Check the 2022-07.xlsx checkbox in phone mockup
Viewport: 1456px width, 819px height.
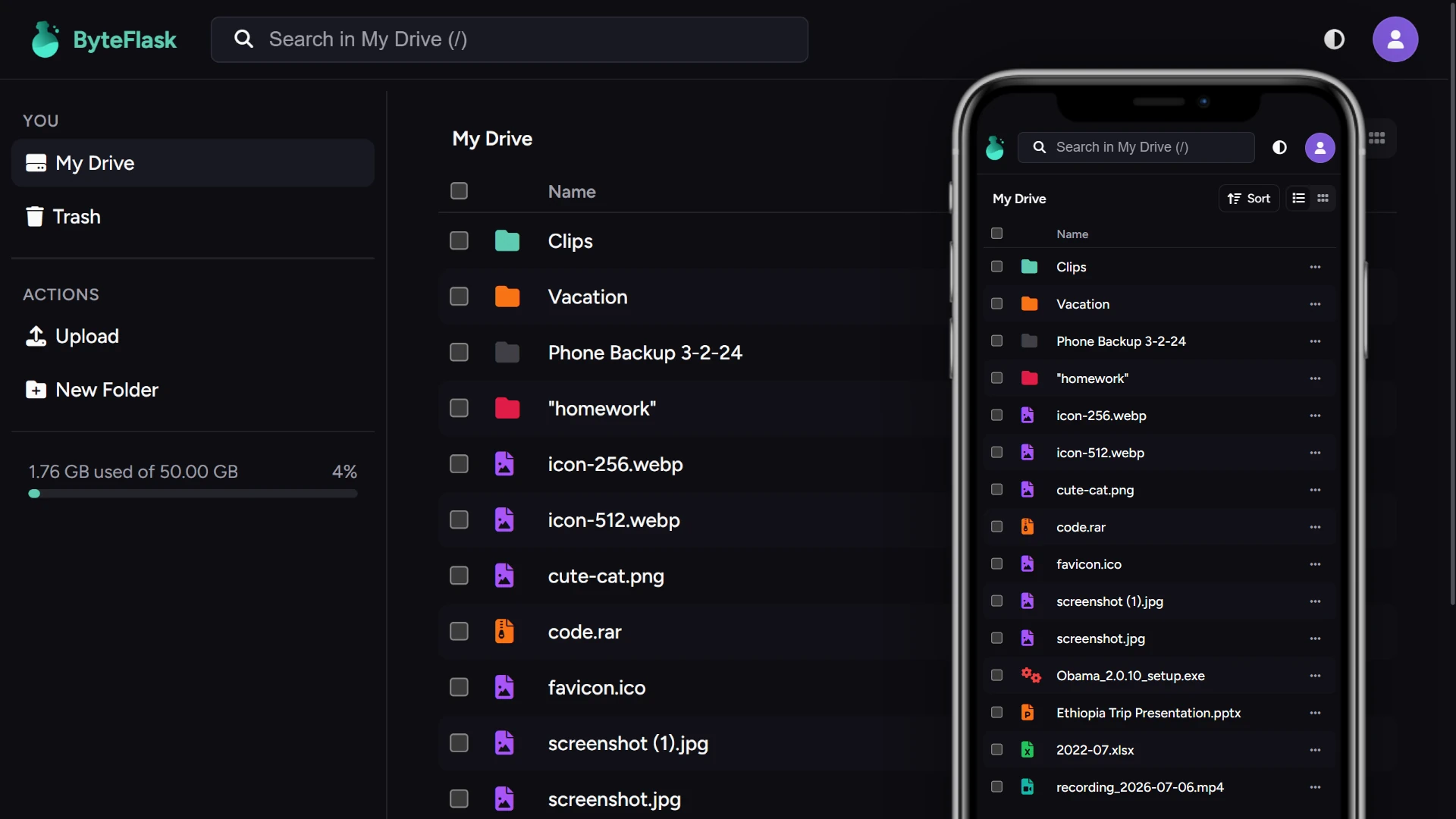(996, 750)
